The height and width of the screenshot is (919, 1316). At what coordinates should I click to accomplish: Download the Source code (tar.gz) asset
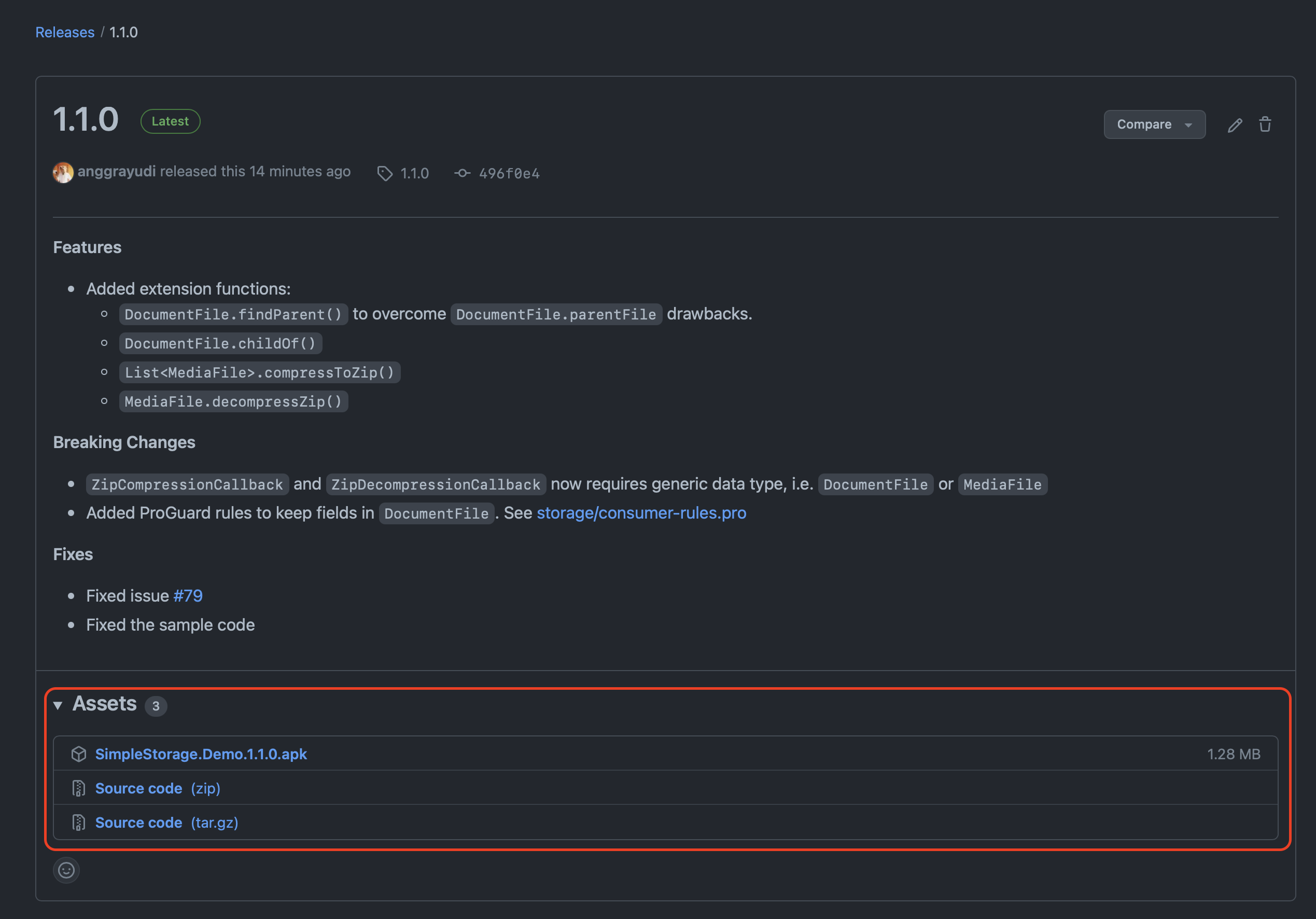coord(139,822)
